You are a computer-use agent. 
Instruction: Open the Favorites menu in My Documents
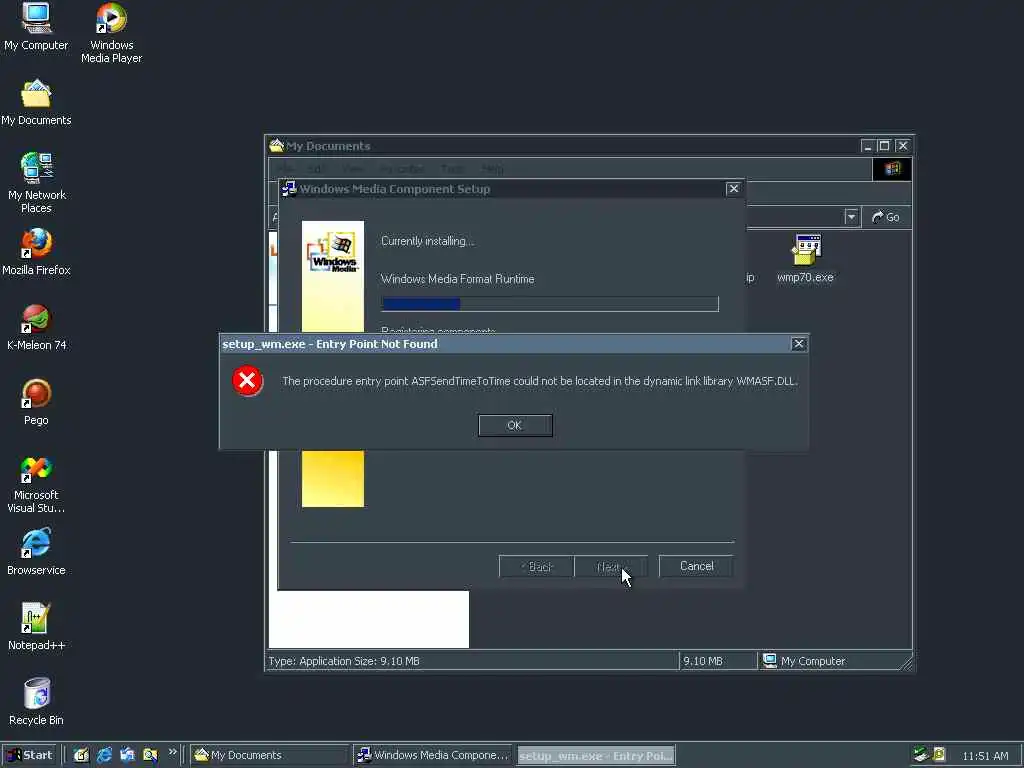(x=402, y=169)
